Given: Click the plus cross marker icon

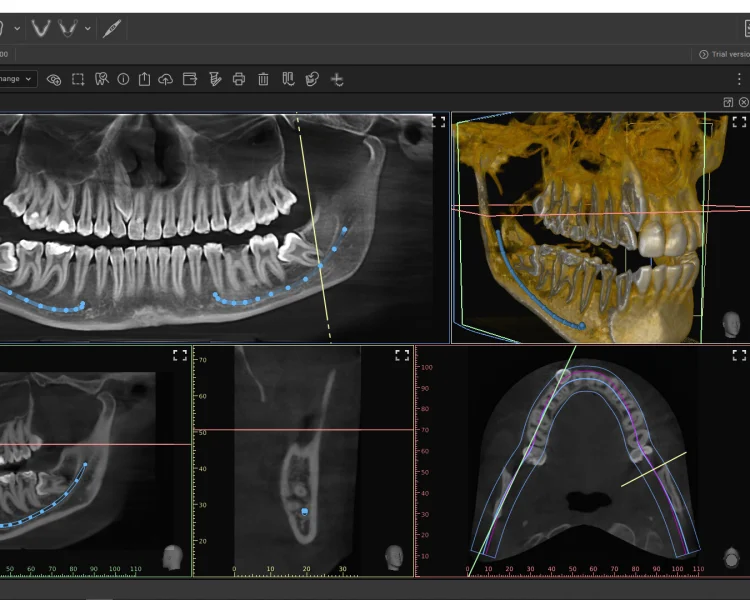Looking at the screenshot, I should point(337,79).
